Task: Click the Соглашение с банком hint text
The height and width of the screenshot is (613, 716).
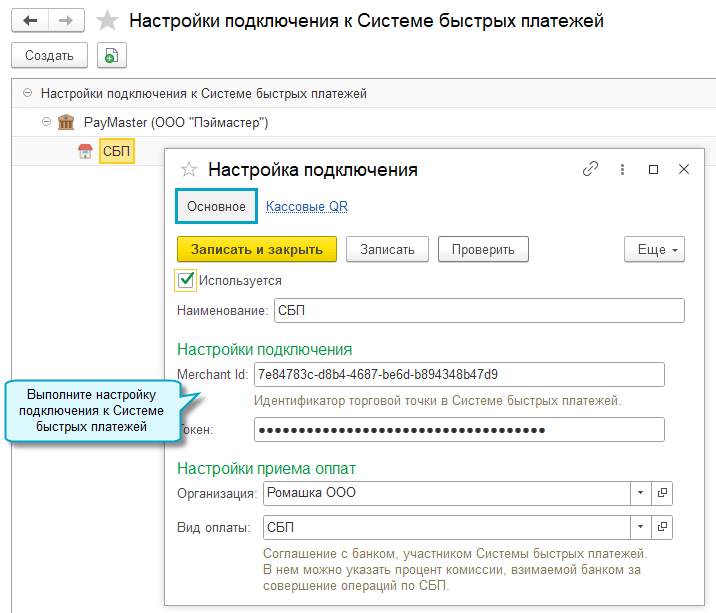Action: click(455, 570)
